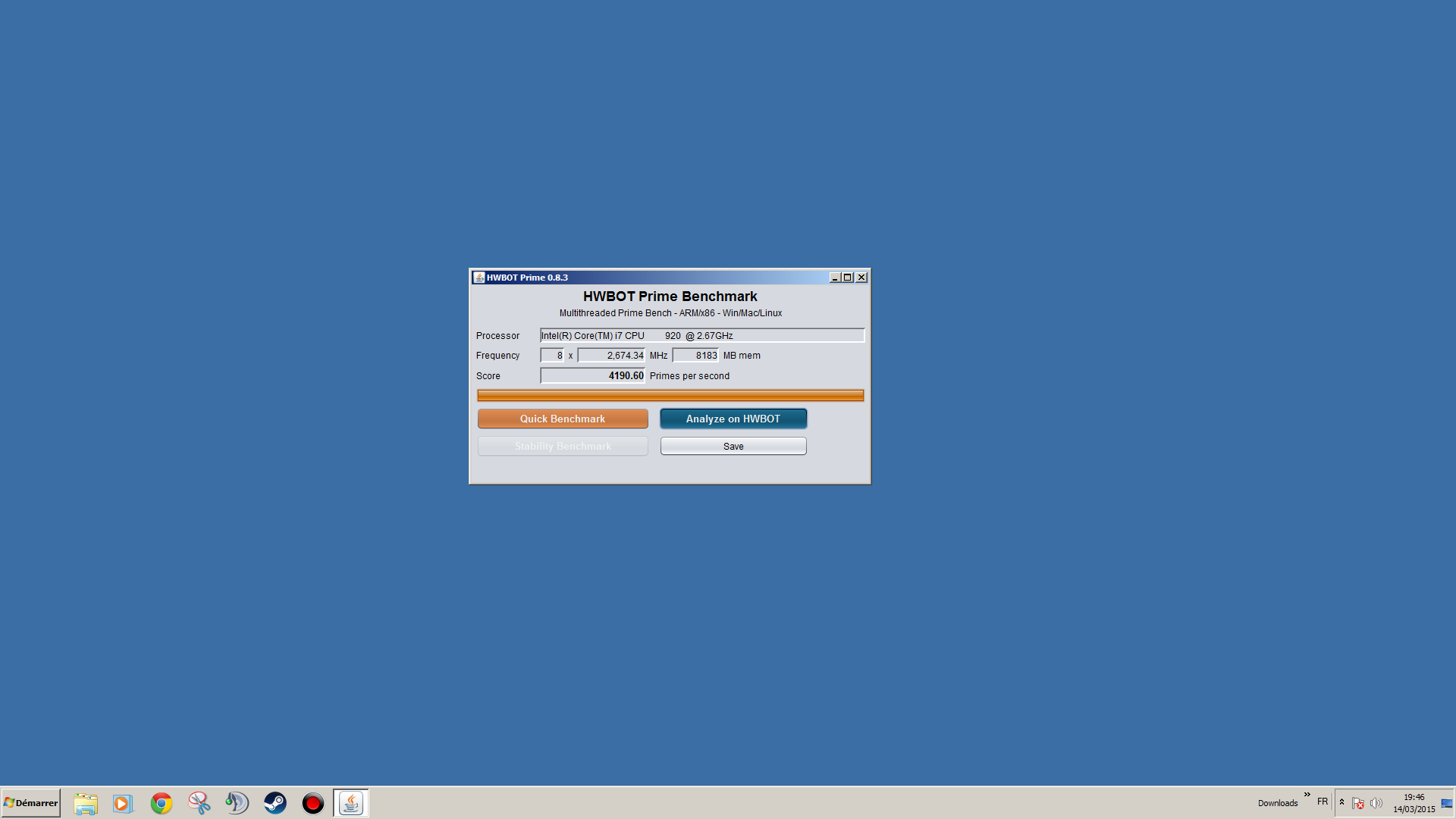Screen dimensions: 1456x819
Task: Open the Action Center flag icon
Action: (x=1358, y=803)
